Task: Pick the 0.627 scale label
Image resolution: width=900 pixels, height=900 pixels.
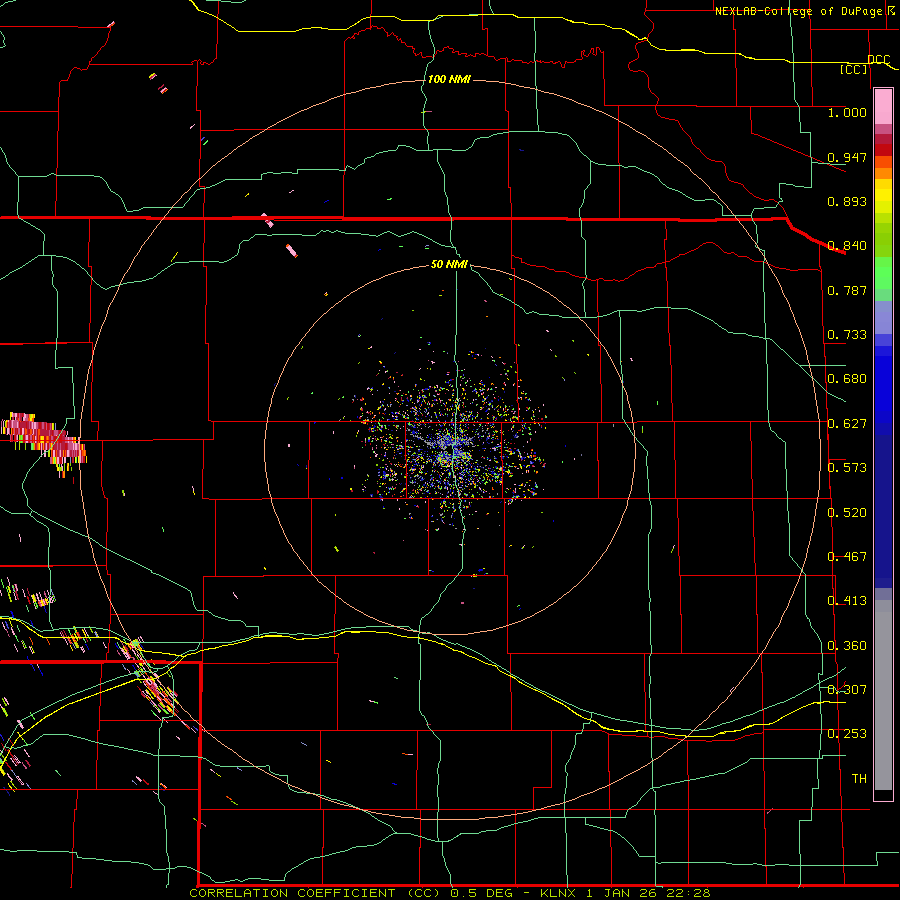Action: (x=847, y=424)
